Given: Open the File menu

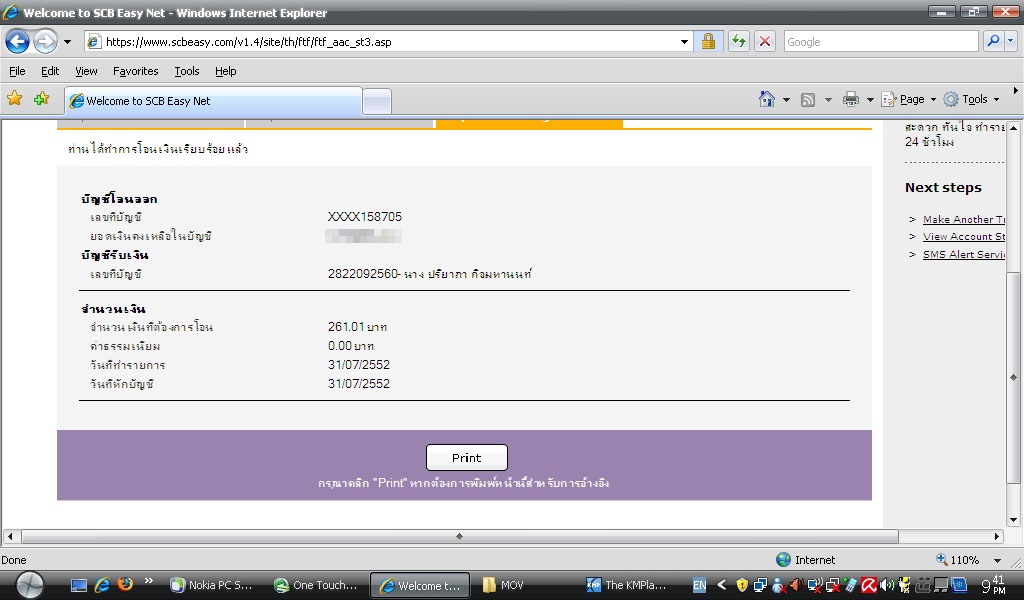Looking at the screenshot, I should click(17, 71).
